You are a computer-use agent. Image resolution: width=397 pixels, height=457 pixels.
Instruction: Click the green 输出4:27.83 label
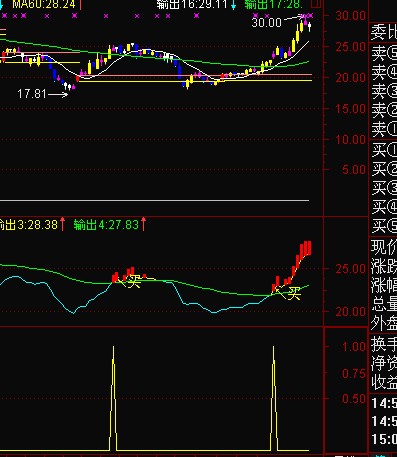(x=106, y=225)
